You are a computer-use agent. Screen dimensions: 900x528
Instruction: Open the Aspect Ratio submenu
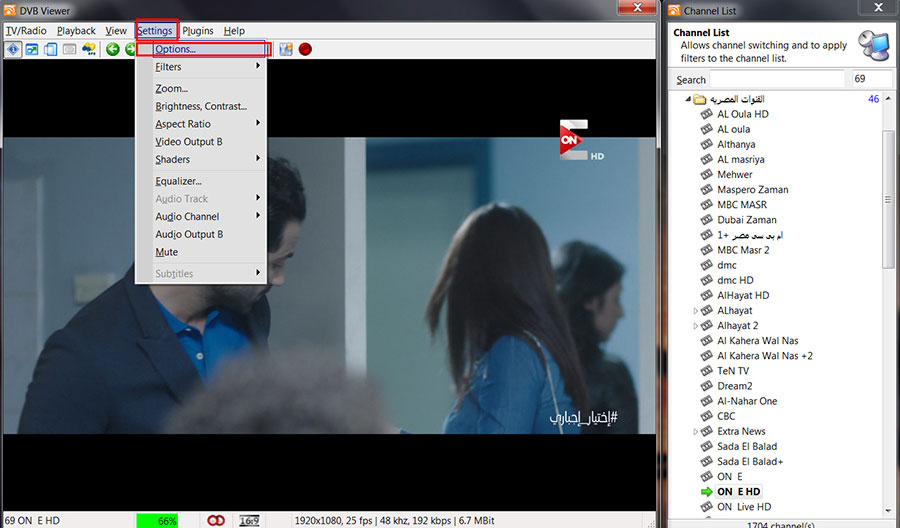[201, 124]
